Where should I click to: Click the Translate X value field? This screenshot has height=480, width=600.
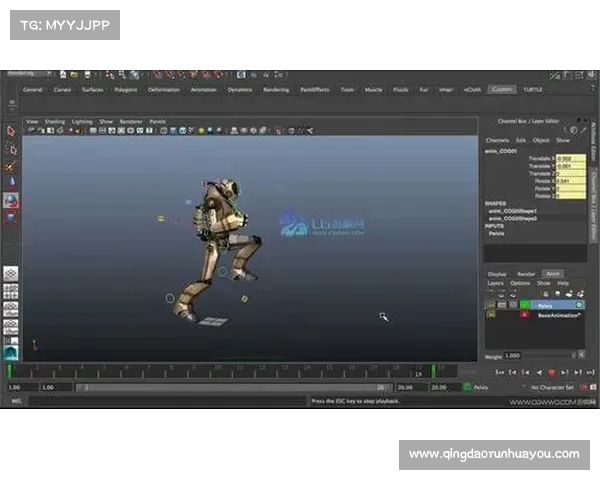pos(571,158)
